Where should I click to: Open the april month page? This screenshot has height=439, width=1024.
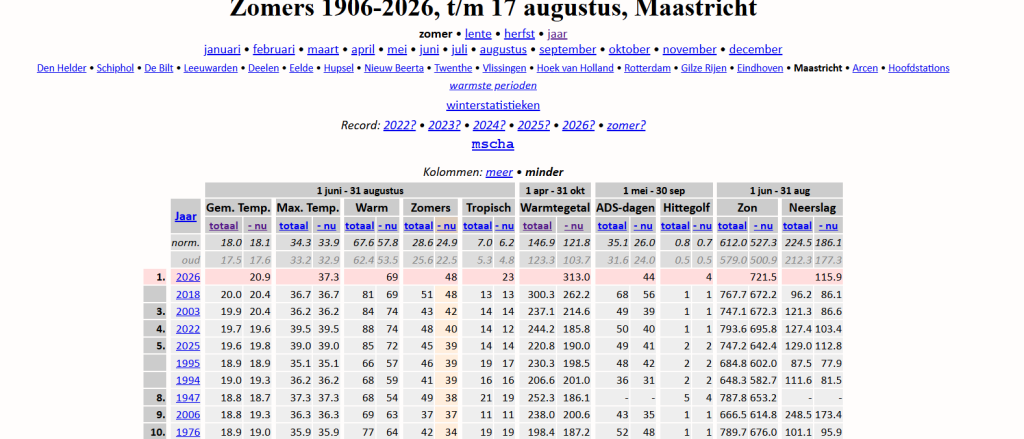363,50
